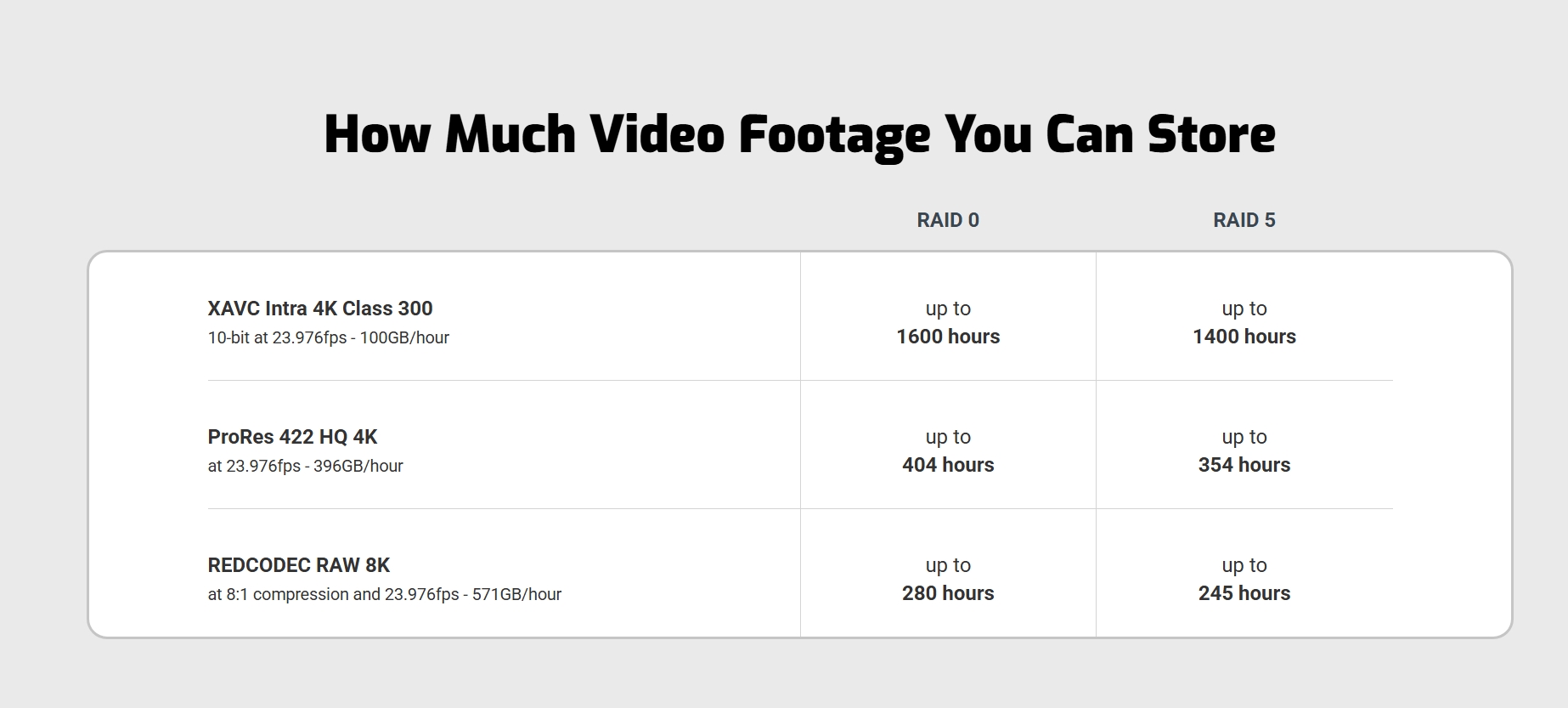Click the 8:1 compression 571GB/hour description
The width and height of the screenshot is (1568, 708).
point(384,594)
